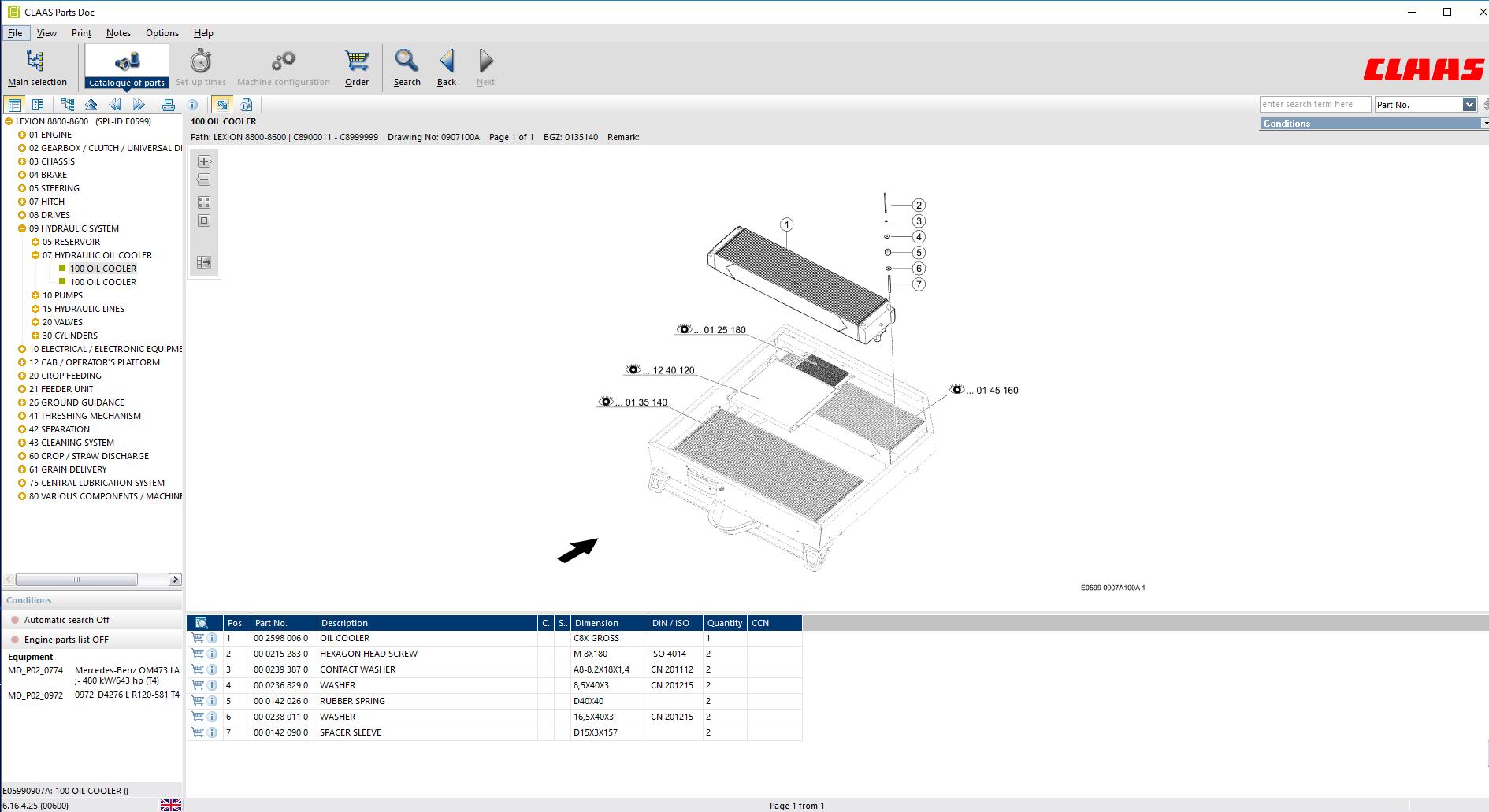1489x812 pixels.
Task: Click the list-arrow button below the zoom controls
Action: pyautogui.click(x=204, y=262)
